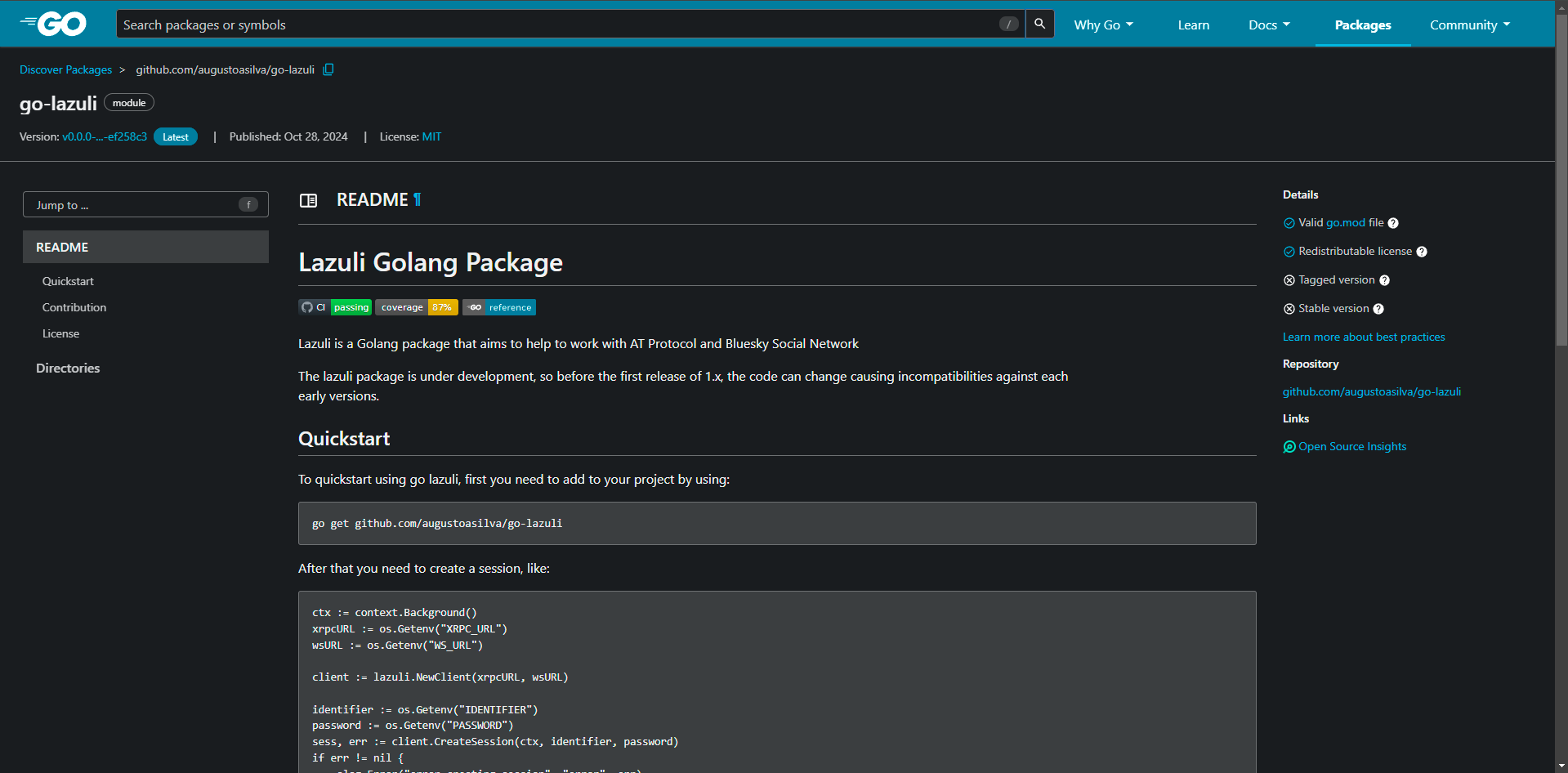Click the Quickstart heading in README
The width and height of the screenshot is (1568, 773).
click(344, 439)
